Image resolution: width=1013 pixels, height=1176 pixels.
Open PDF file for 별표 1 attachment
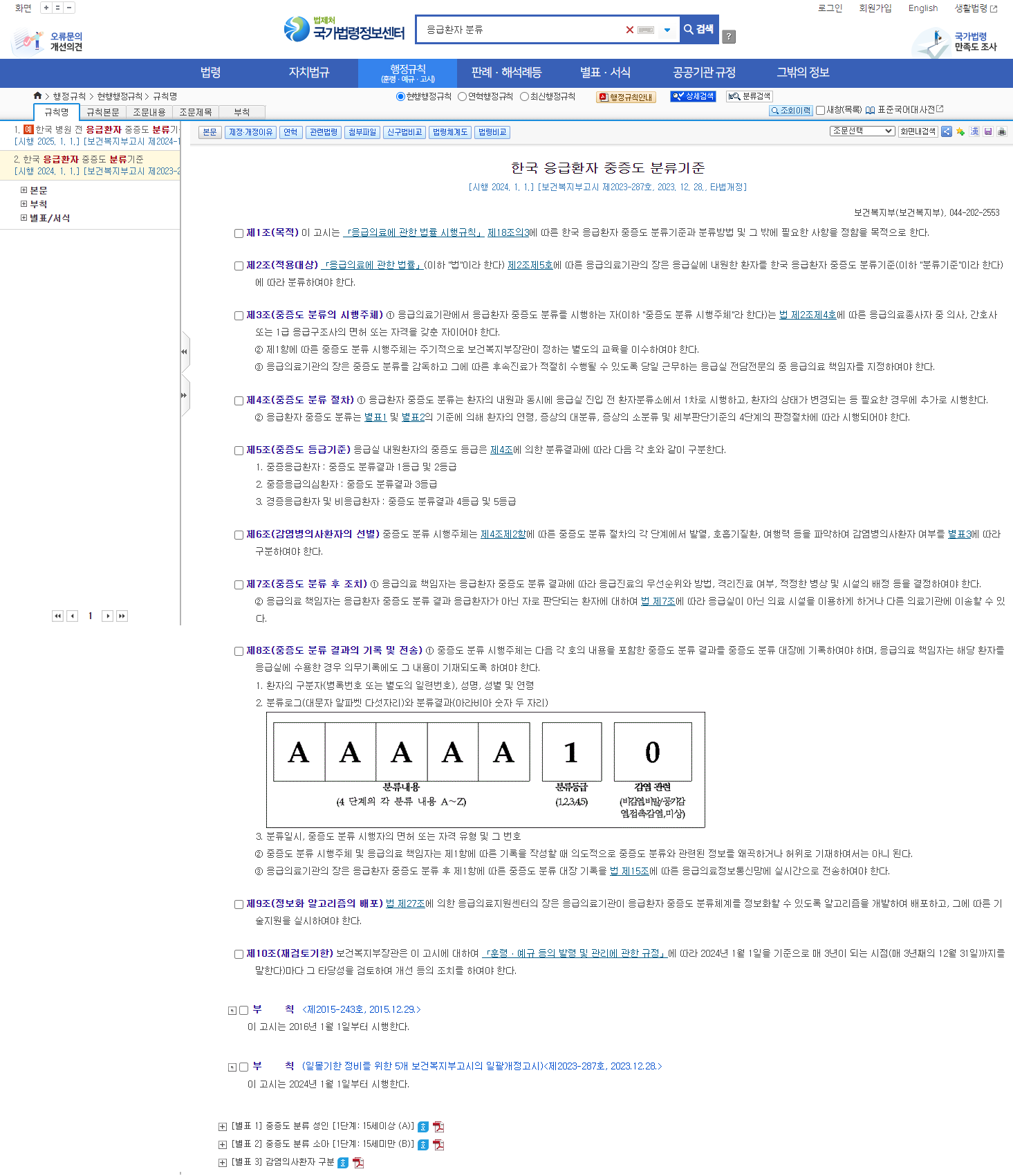(x=438, y=1127)
